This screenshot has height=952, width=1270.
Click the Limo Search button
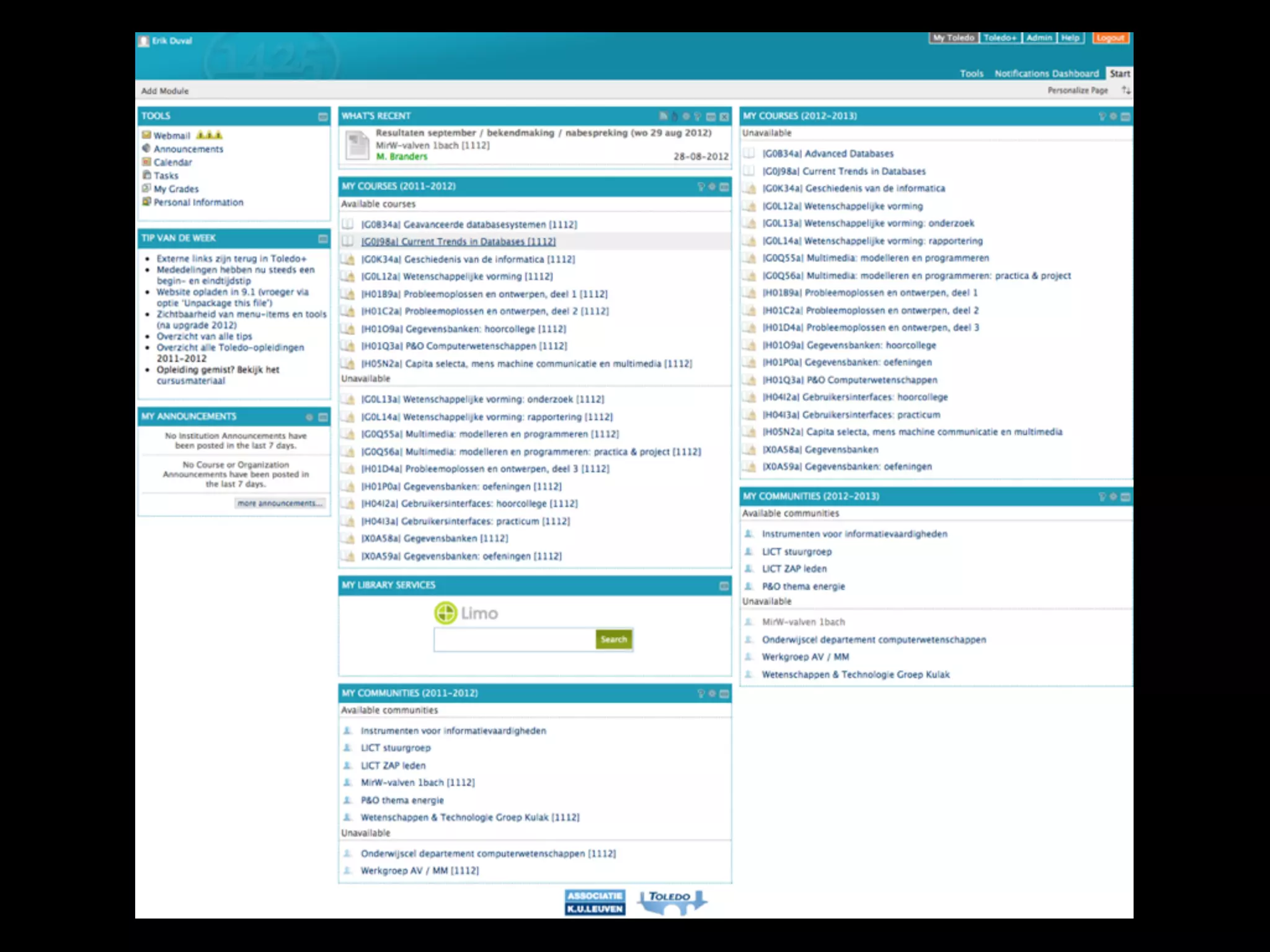point(613,640)
